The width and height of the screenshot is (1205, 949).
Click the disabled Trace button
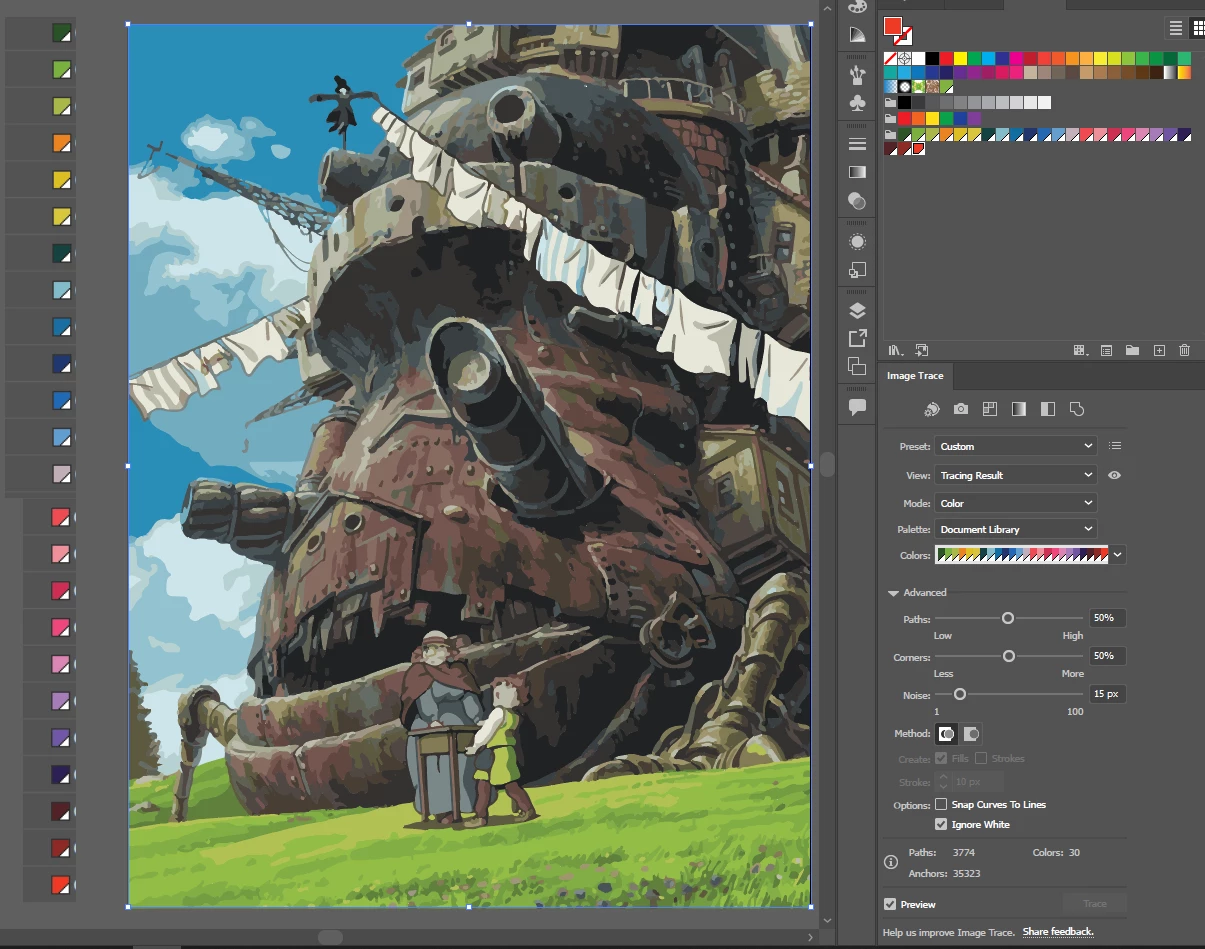[1095, 903]
